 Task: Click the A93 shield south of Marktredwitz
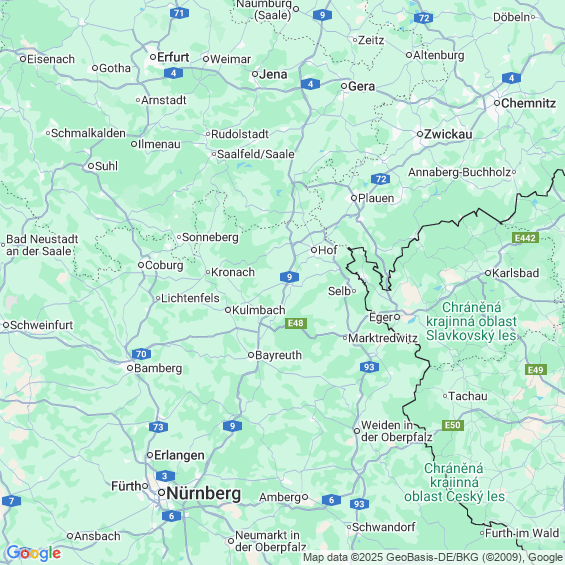(369, 367)
